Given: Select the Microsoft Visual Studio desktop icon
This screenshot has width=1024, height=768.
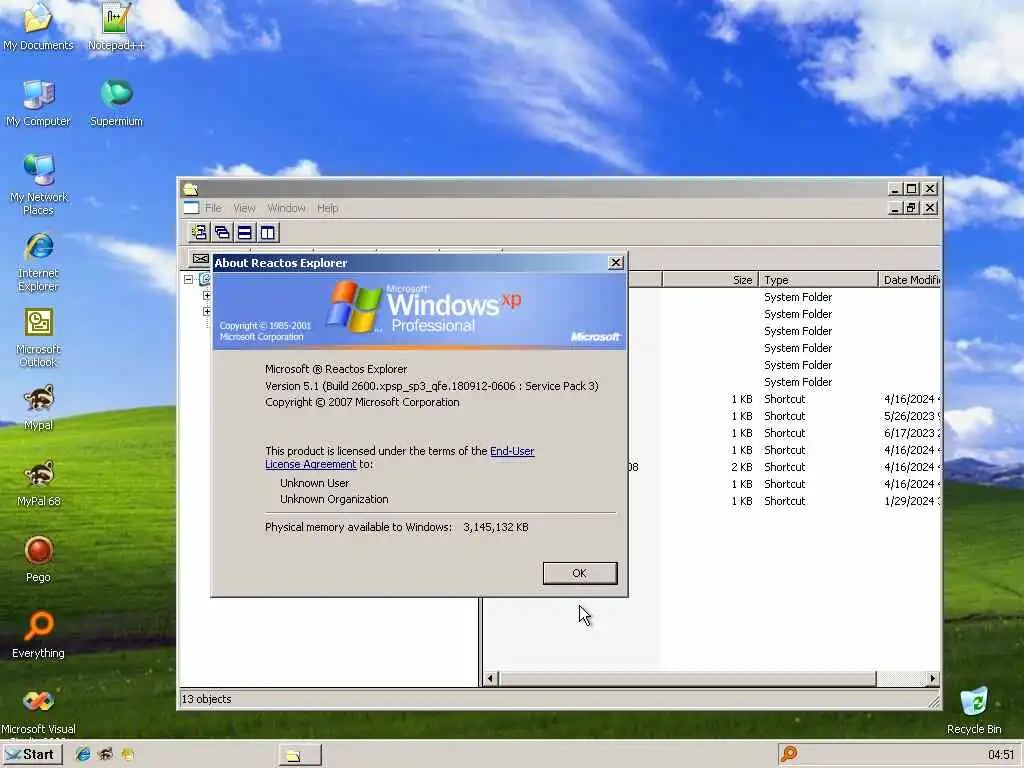Looking at the screenshot, I should pyautogui.click(x=39, y=713).
